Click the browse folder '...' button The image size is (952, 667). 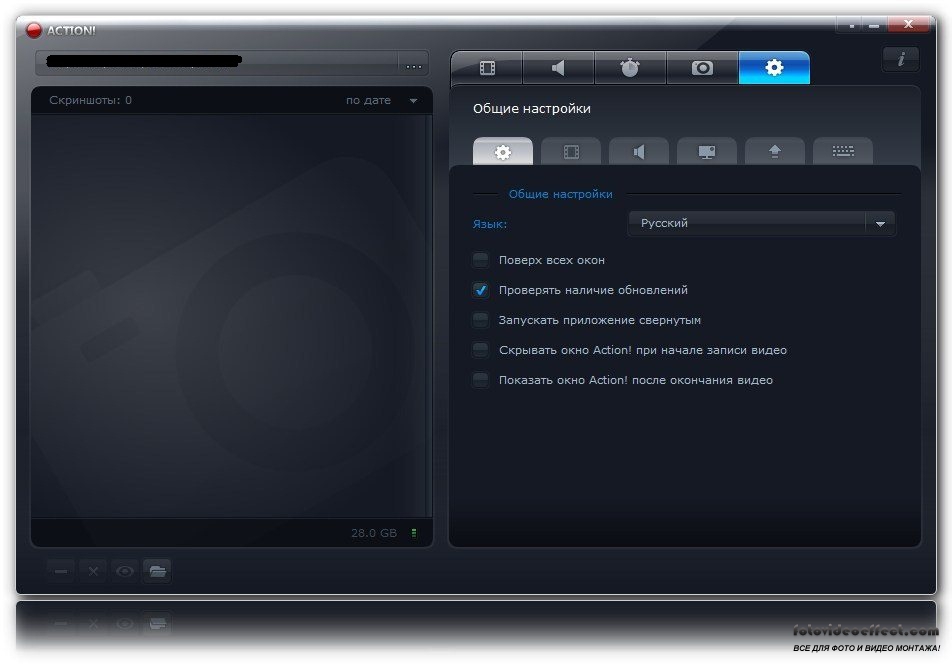(x=413, y=64)
